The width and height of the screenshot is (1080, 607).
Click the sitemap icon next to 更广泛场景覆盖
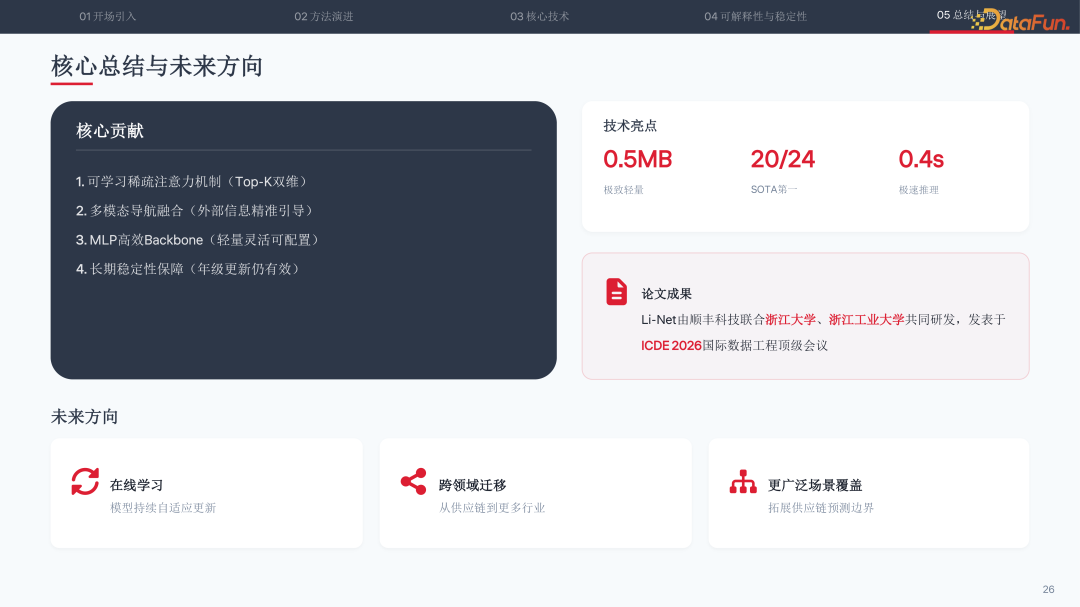[743, 482]
